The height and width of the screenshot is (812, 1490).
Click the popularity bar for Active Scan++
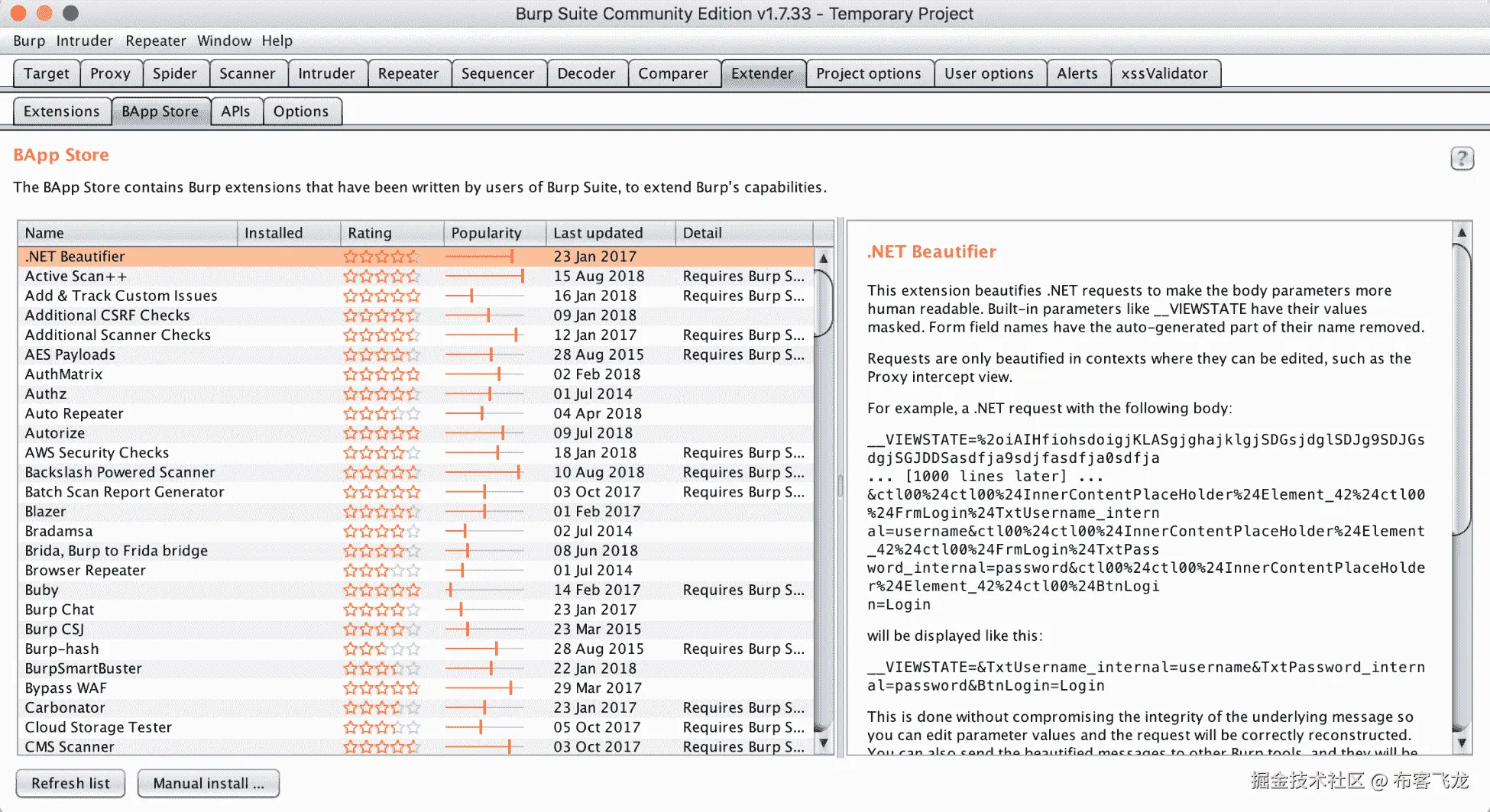485,276
